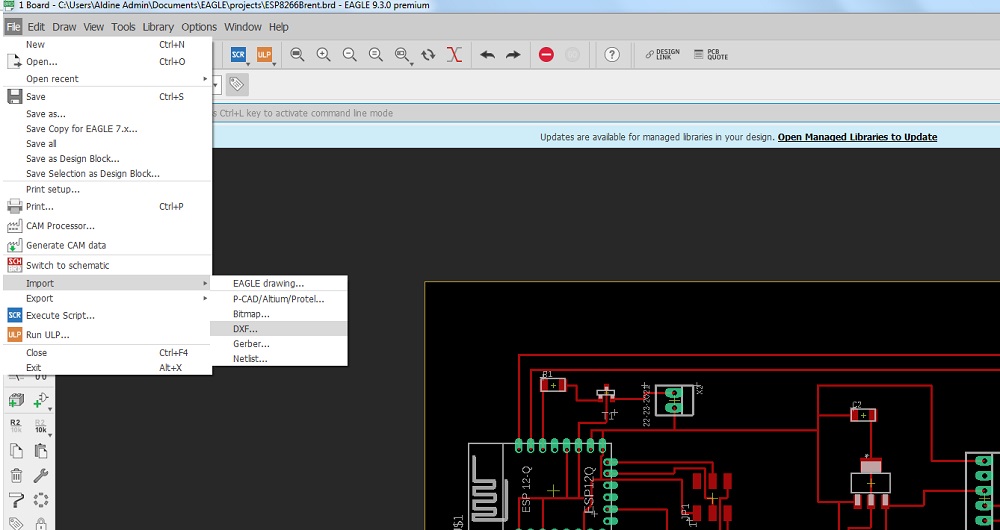Click the orange ULP toolbar icon
Screen dimensions: 1000x530
(x=264, y=55)
